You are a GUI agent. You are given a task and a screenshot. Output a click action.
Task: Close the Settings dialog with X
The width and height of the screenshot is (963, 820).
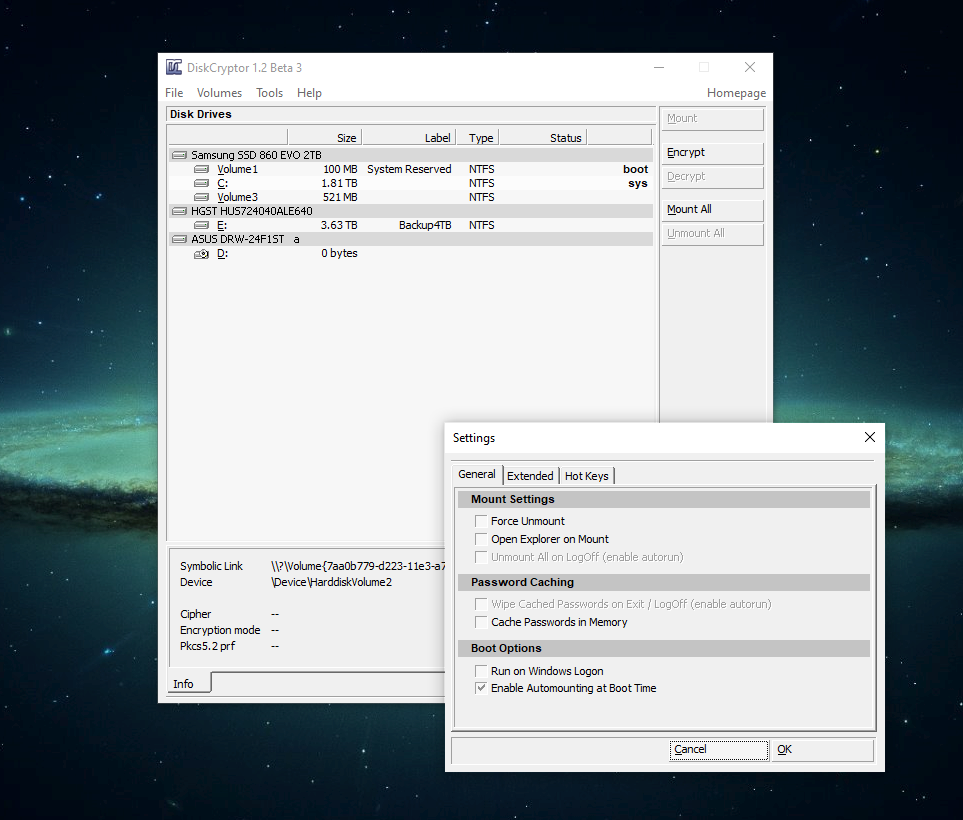(870, 437)
